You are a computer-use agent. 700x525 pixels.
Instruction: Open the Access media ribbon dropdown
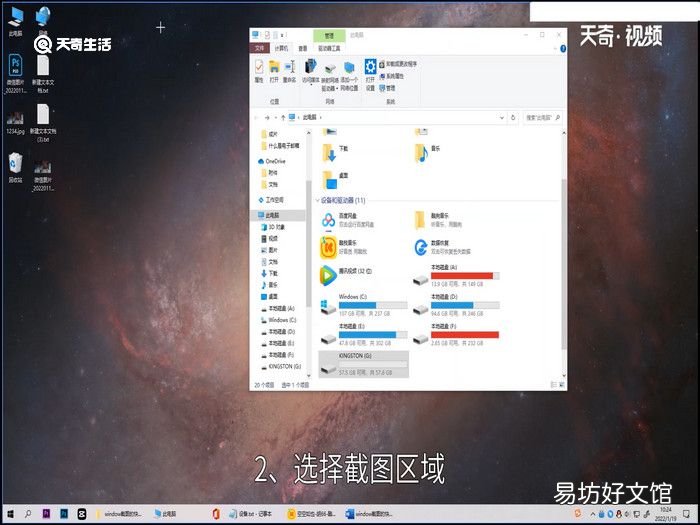point(310,71)
